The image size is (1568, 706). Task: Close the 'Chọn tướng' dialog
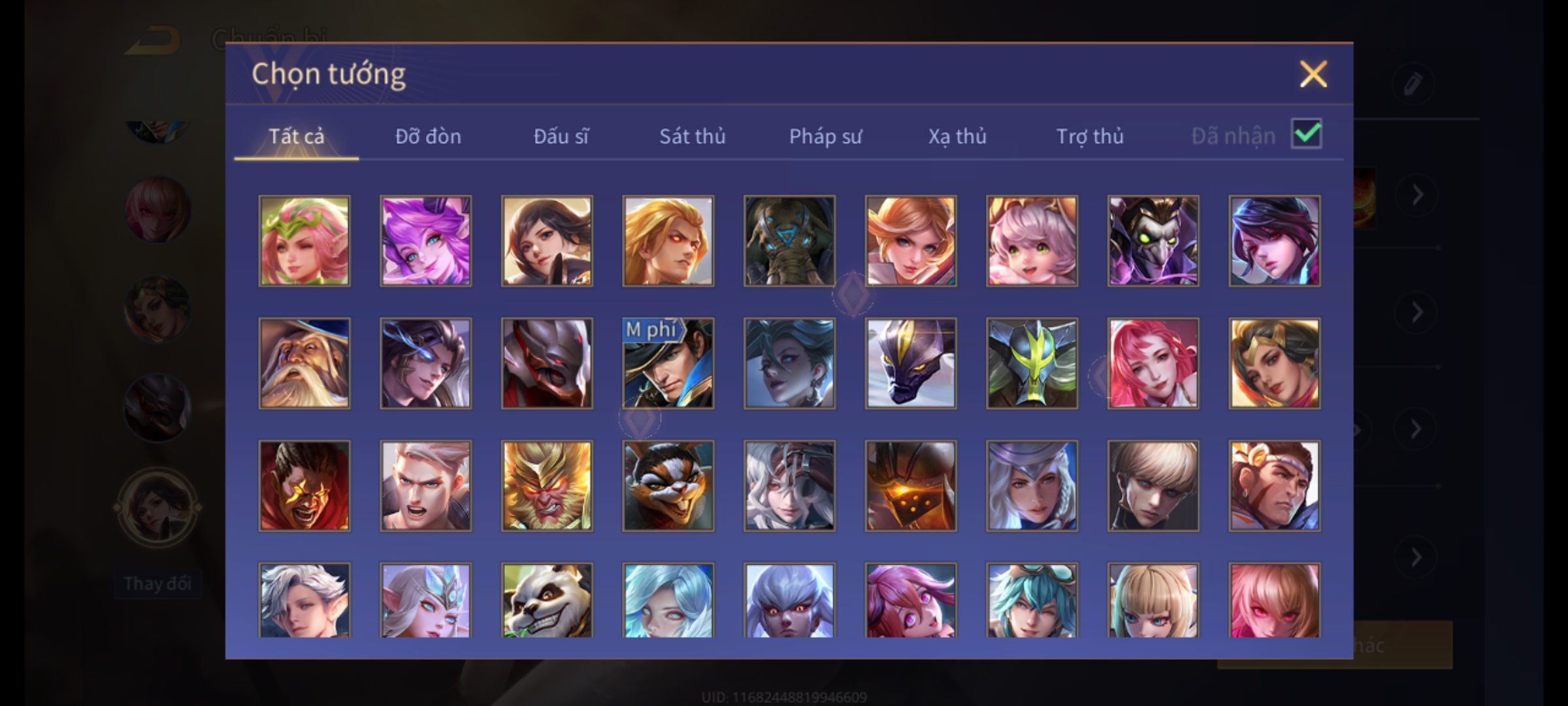[1313, 74]
